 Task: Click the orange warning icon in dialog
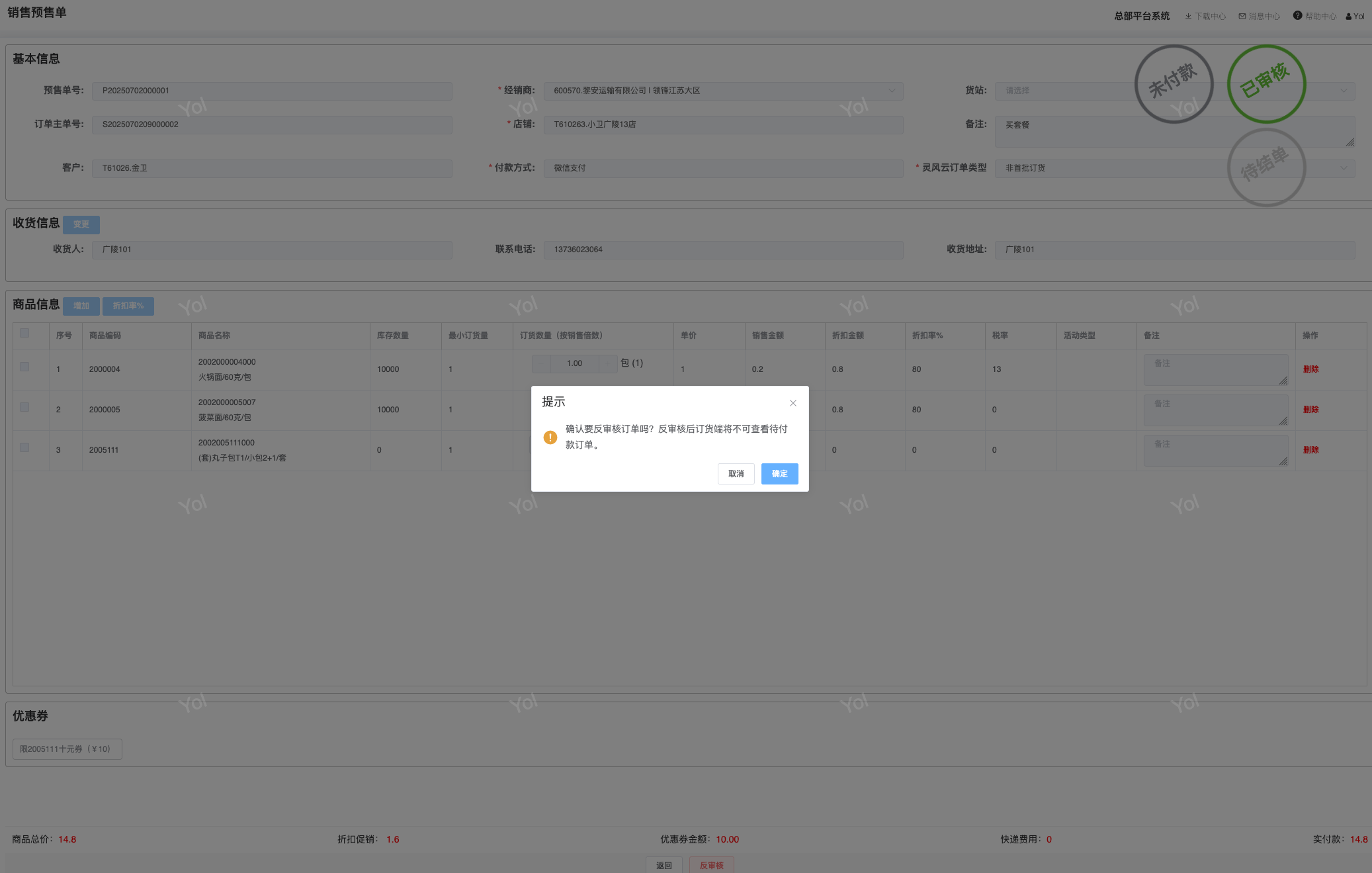[x=550, y=437]
